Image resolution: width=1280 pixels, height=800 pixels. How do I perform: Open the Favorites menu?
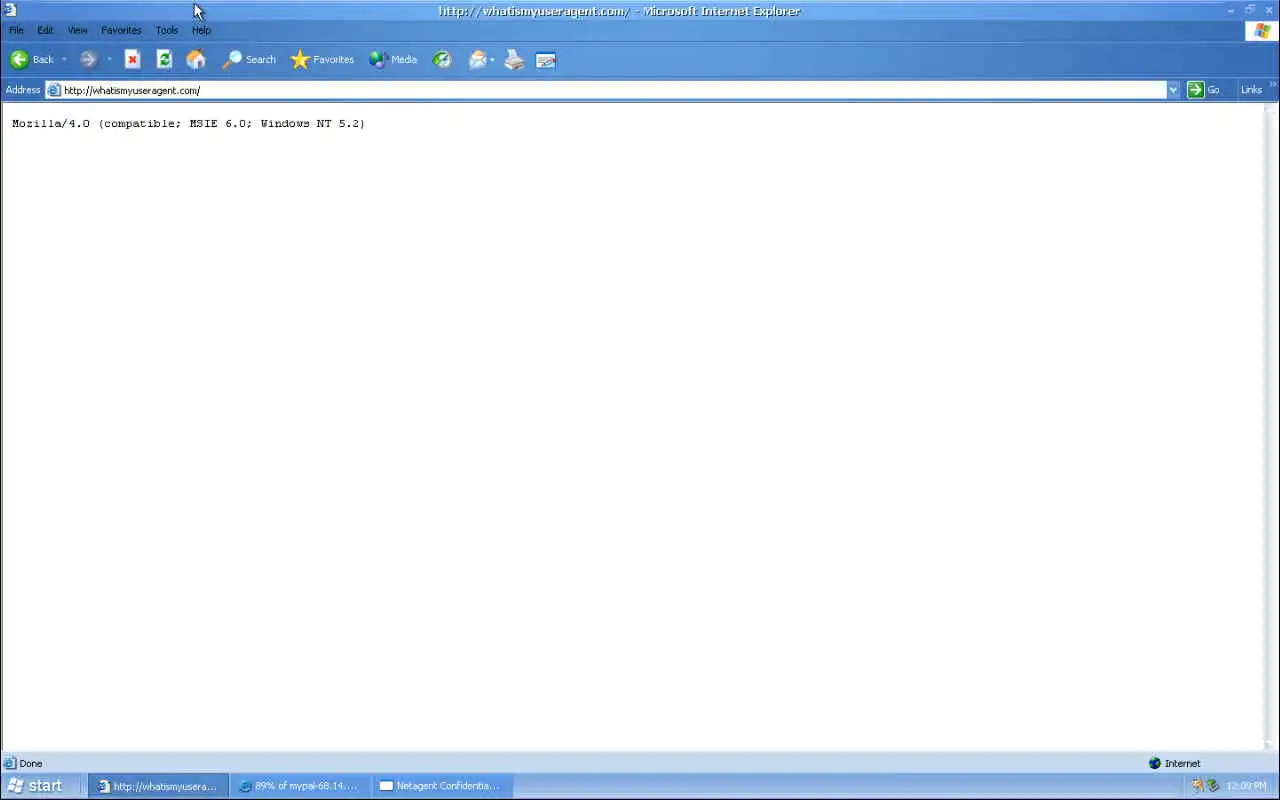pyautogui.click(x=121, y=30)
